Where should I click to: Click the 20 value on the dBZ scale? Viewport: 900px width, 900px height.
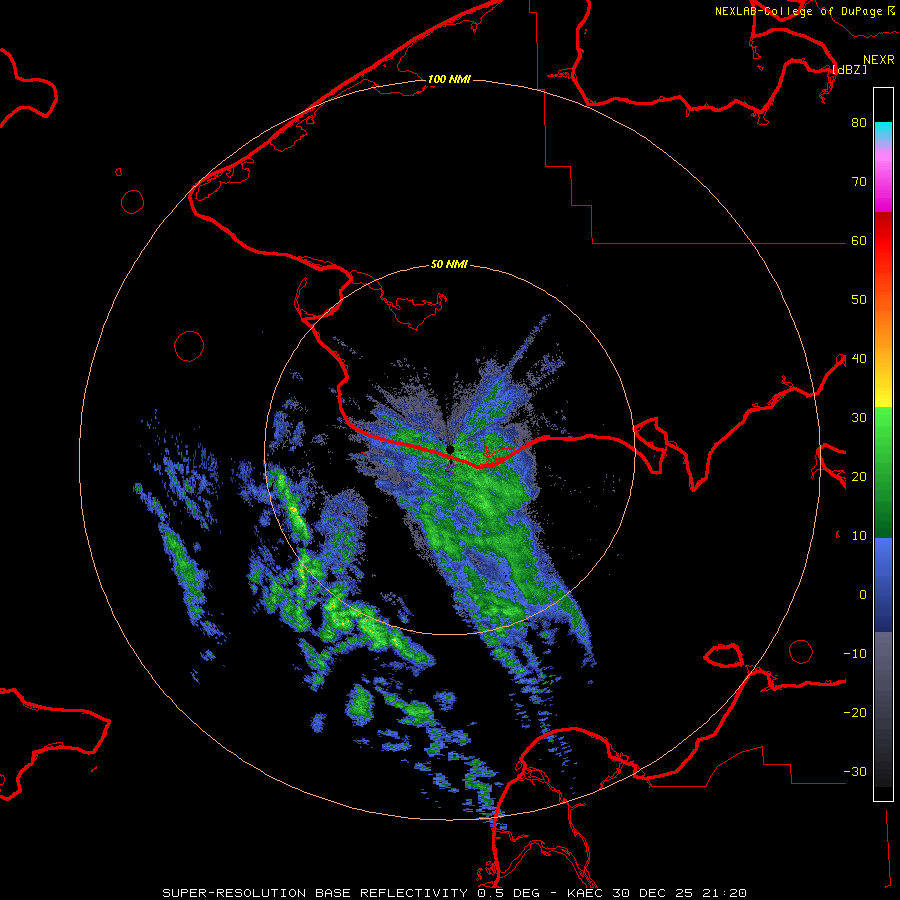pyautogui.click(x=859, y=477)
